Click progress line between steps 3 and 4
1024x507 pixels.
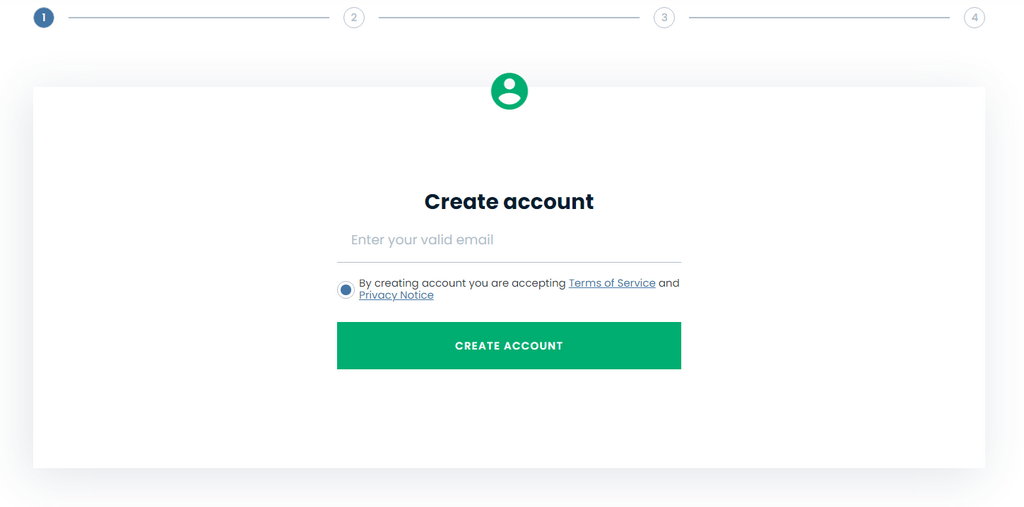coord(820,18)
